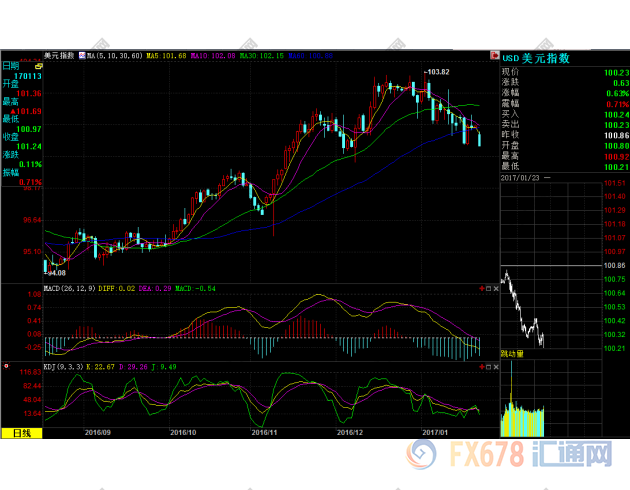Viewport: 630px width, 490px height.
Task: Click the 2016/11 date on time axis
Action: click(x=264, y=433)
